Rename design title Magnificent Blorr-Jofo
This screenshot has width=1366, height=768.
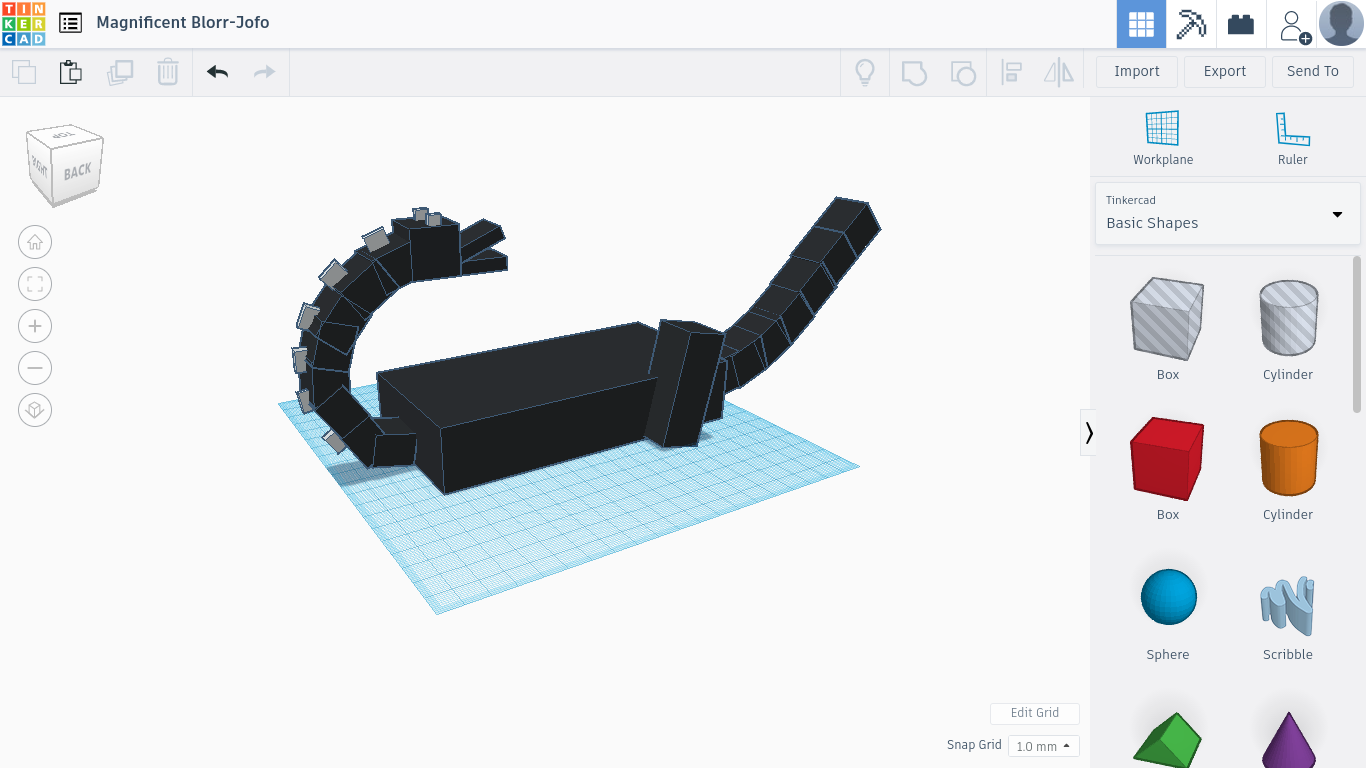183,22
